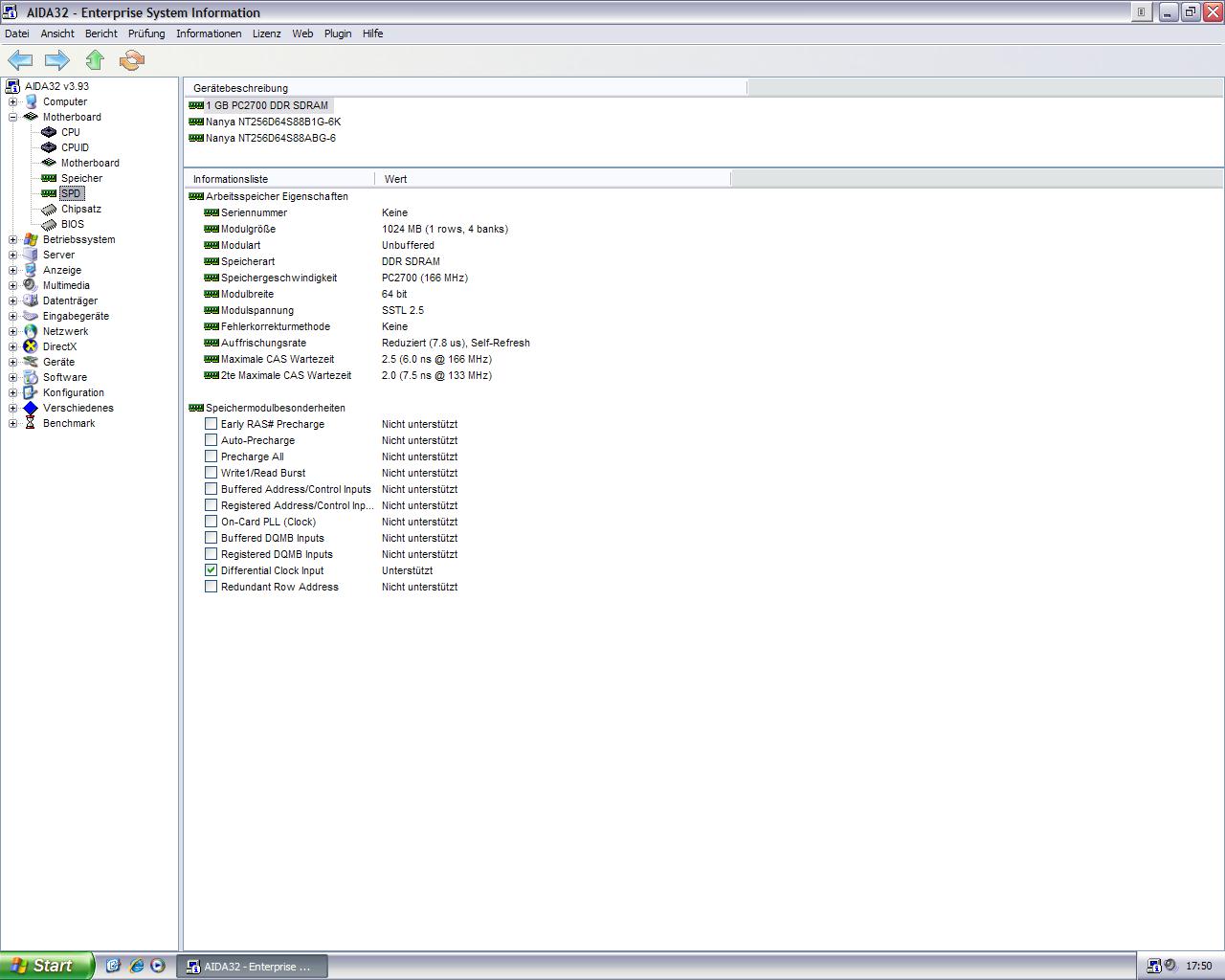
Task: Click the Konfiguration icon in tree
Action: (x=31, y=392)
